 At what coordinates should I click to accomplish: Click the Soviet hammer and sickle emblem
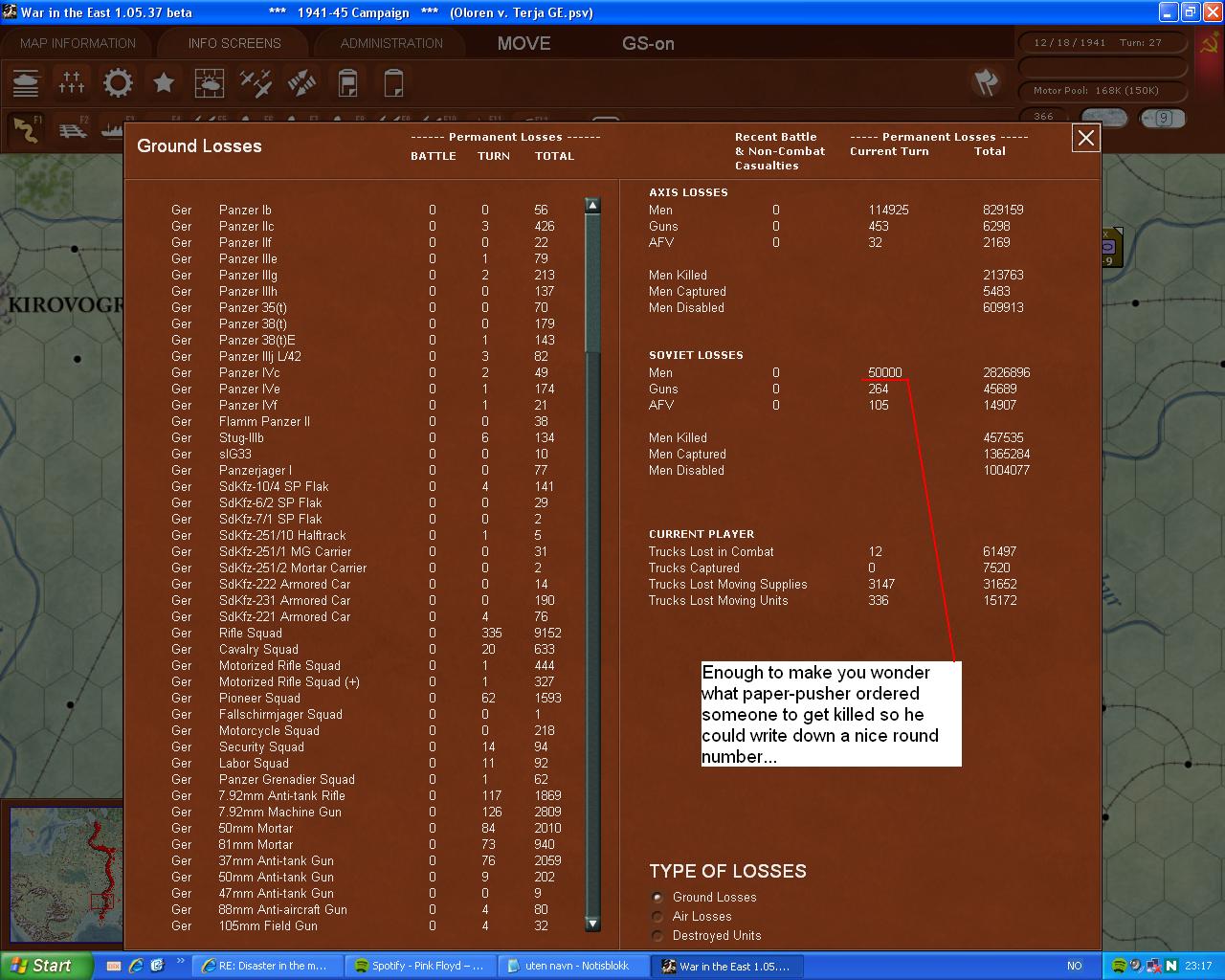[x=1209, y=43]
